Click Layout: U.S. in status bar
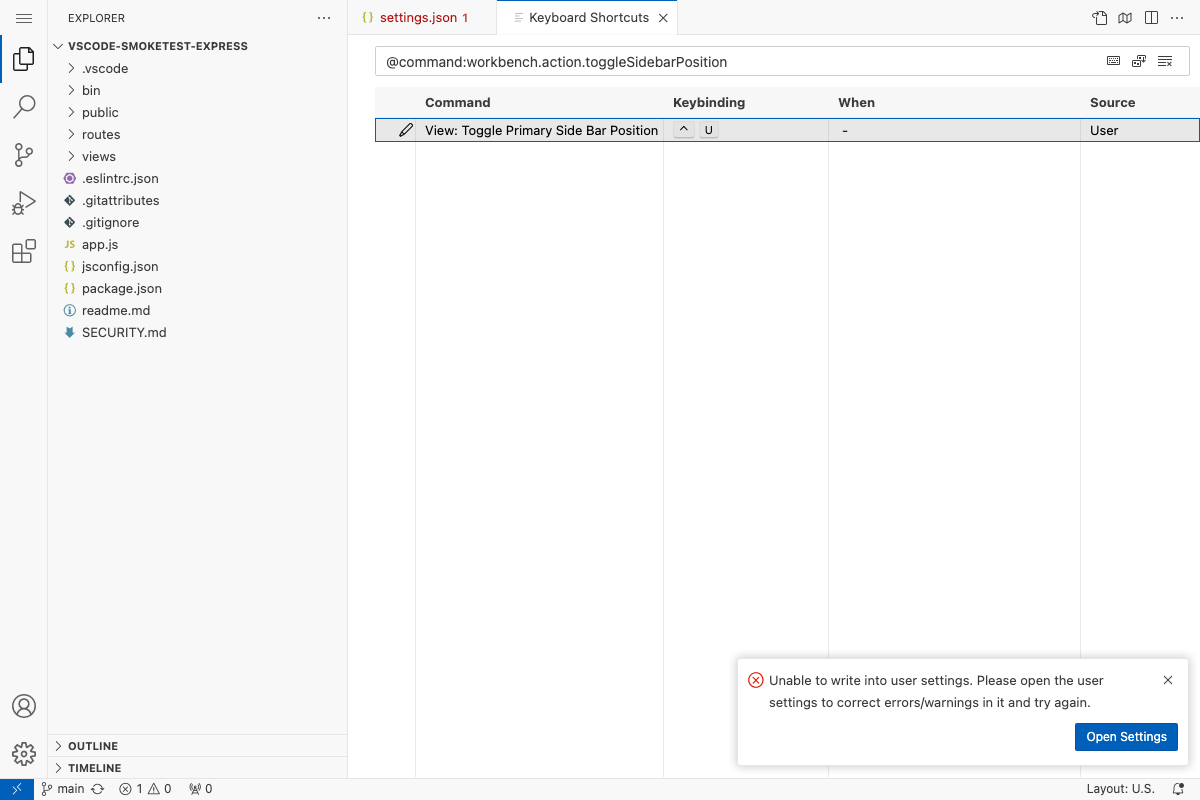The width and height of the screenshot is (1200, 800). click(1120, 789)
